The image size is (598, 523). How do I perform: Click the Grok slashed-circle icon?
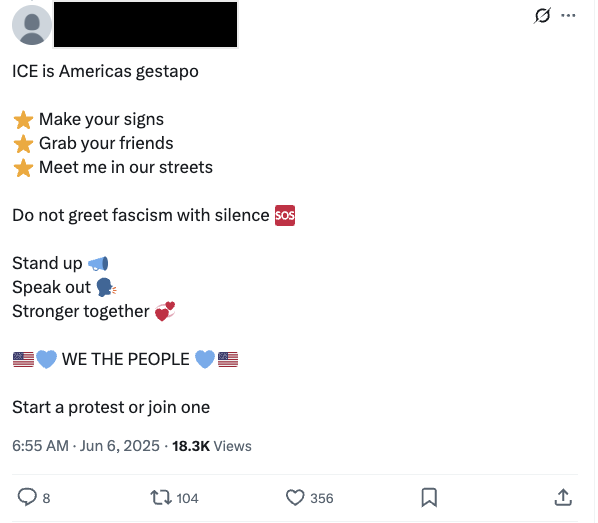542,16
